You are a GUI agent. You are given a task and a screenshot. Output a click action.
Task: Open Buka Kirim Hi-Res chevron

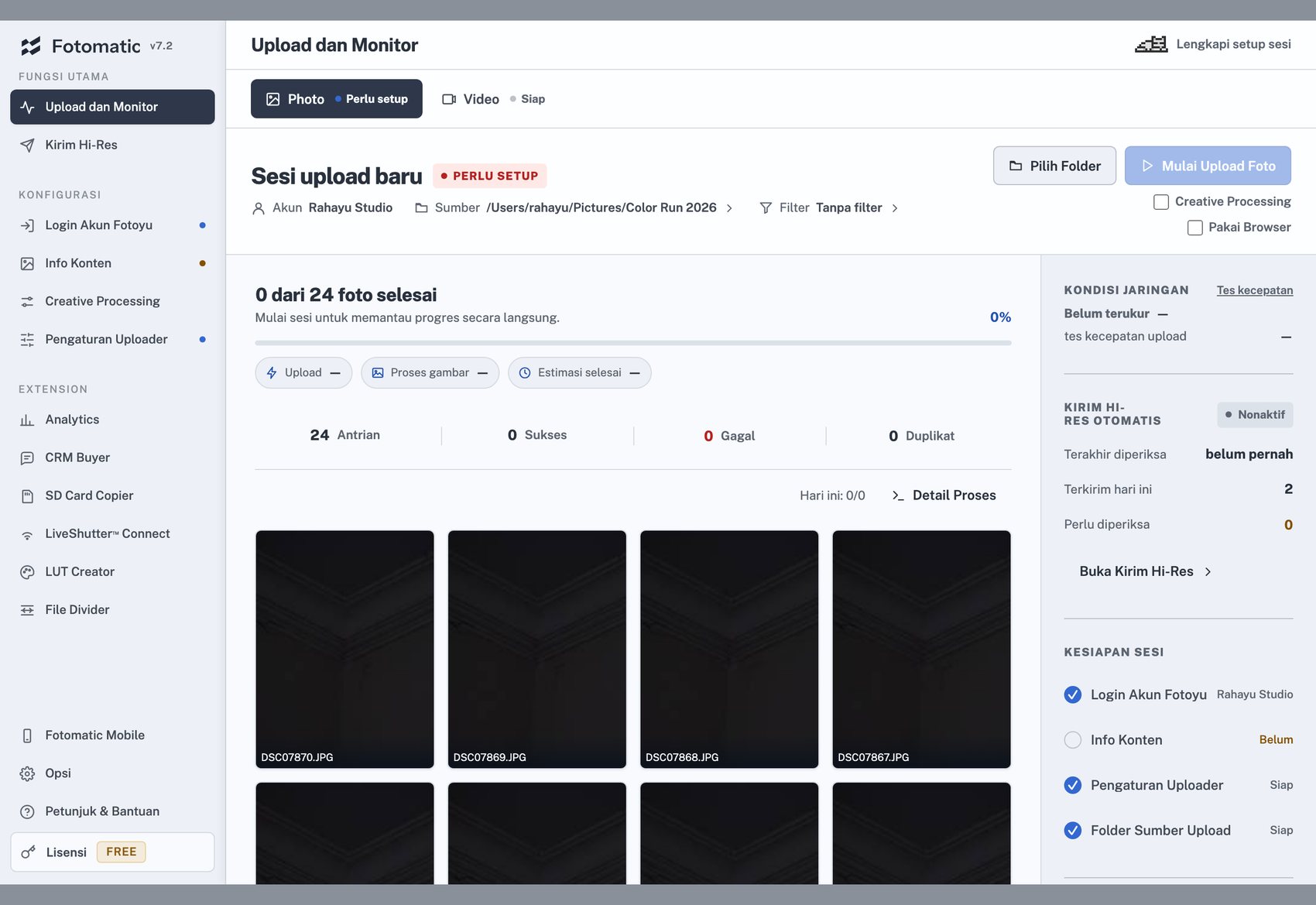click(x=1208, y=571)
